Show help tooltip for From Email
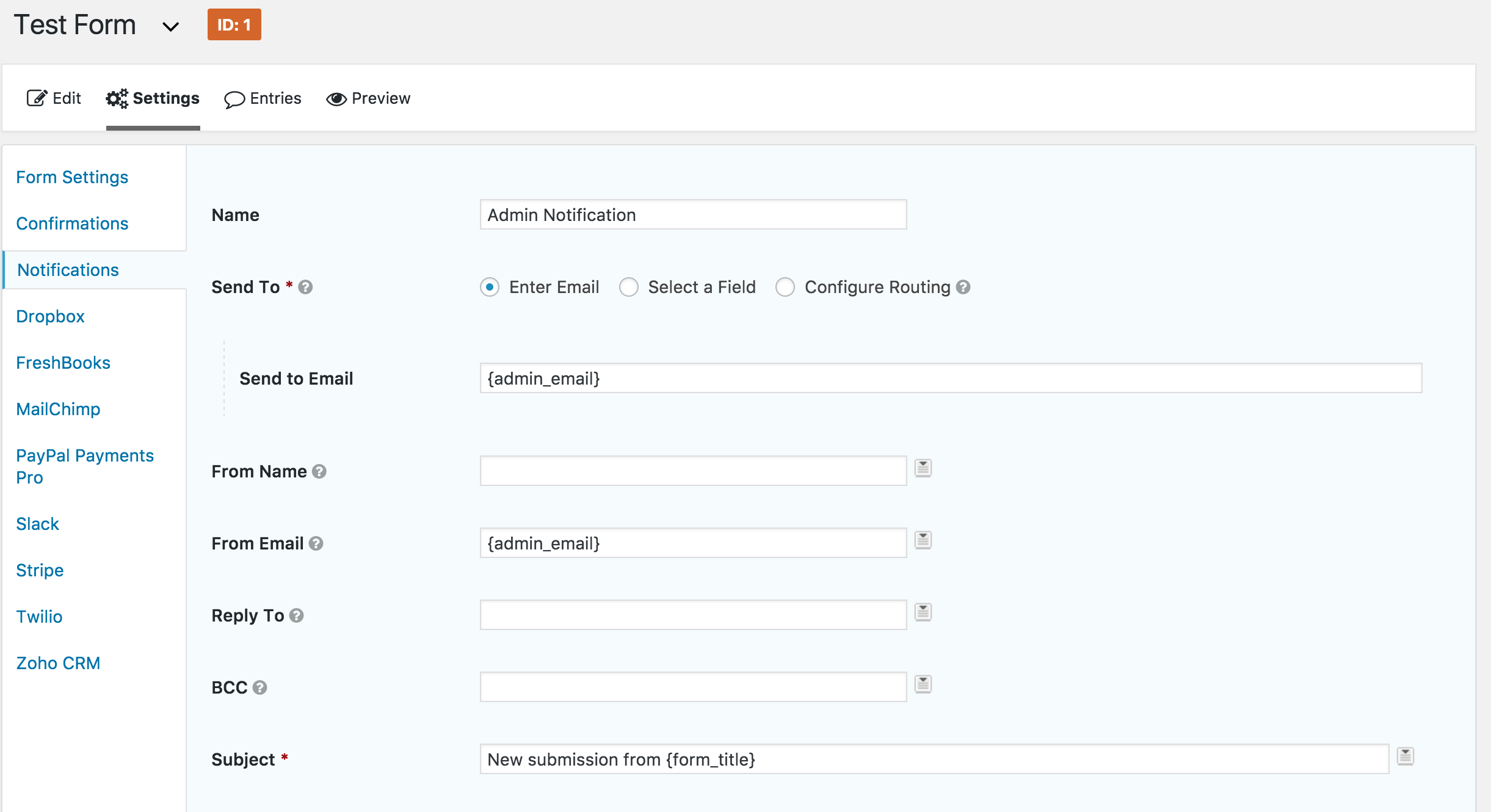 coord(316,543)
